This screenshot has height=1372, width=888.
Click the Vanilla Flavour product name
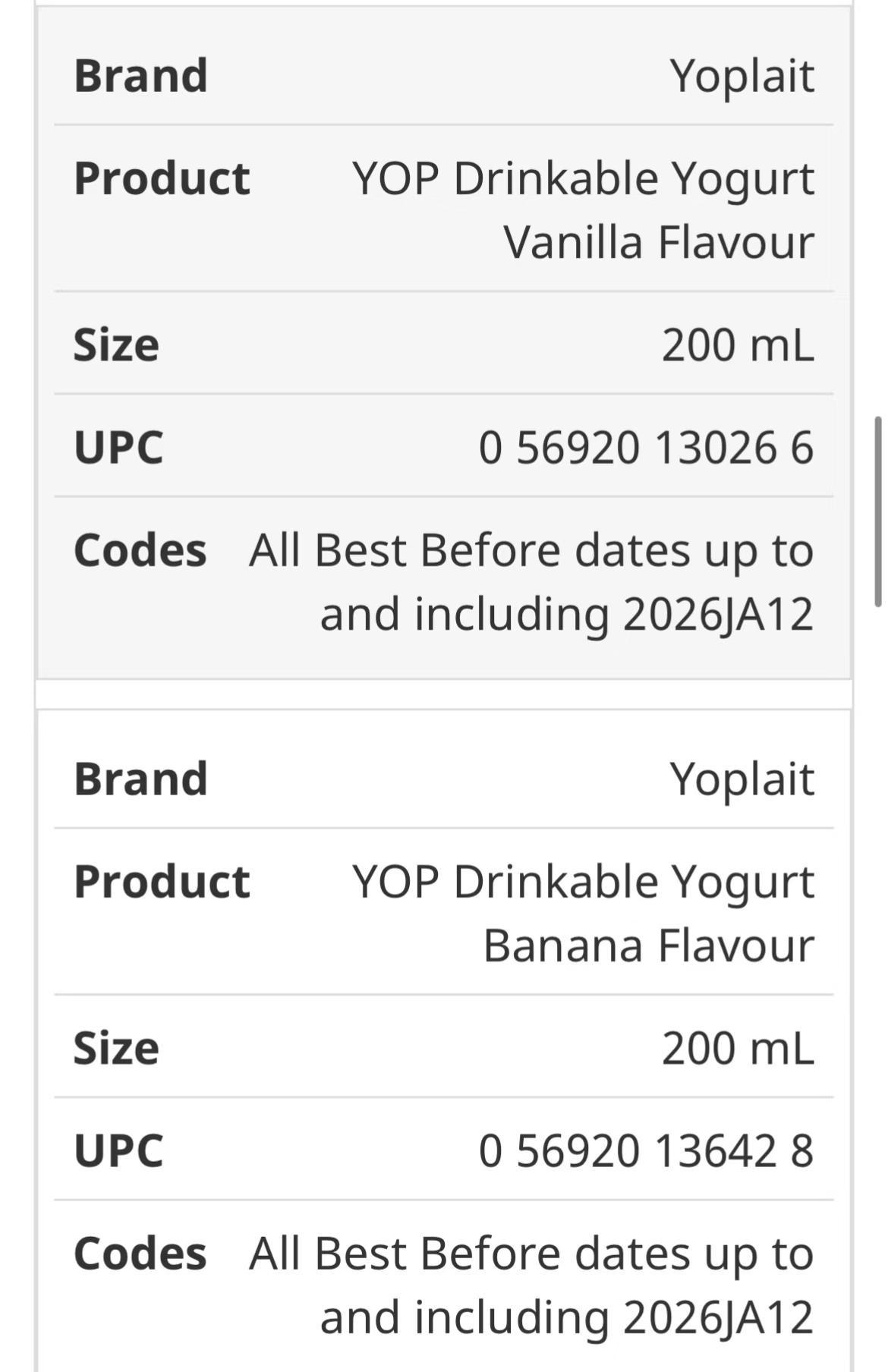click(x=583, y=210)
